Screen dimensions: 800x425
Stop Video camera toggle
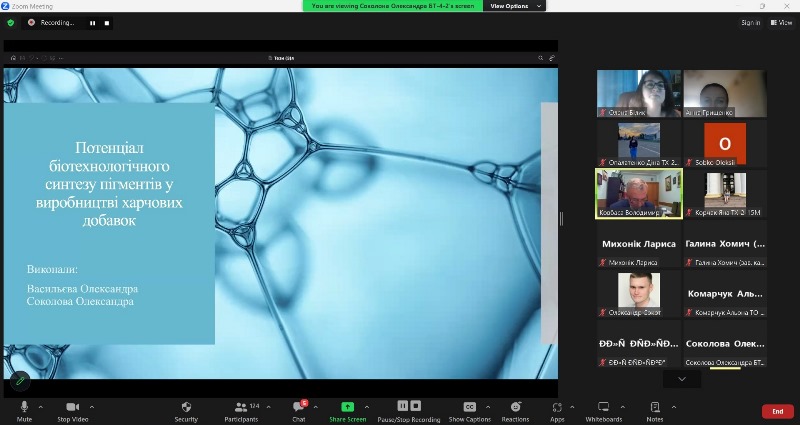tap(72, 411)
